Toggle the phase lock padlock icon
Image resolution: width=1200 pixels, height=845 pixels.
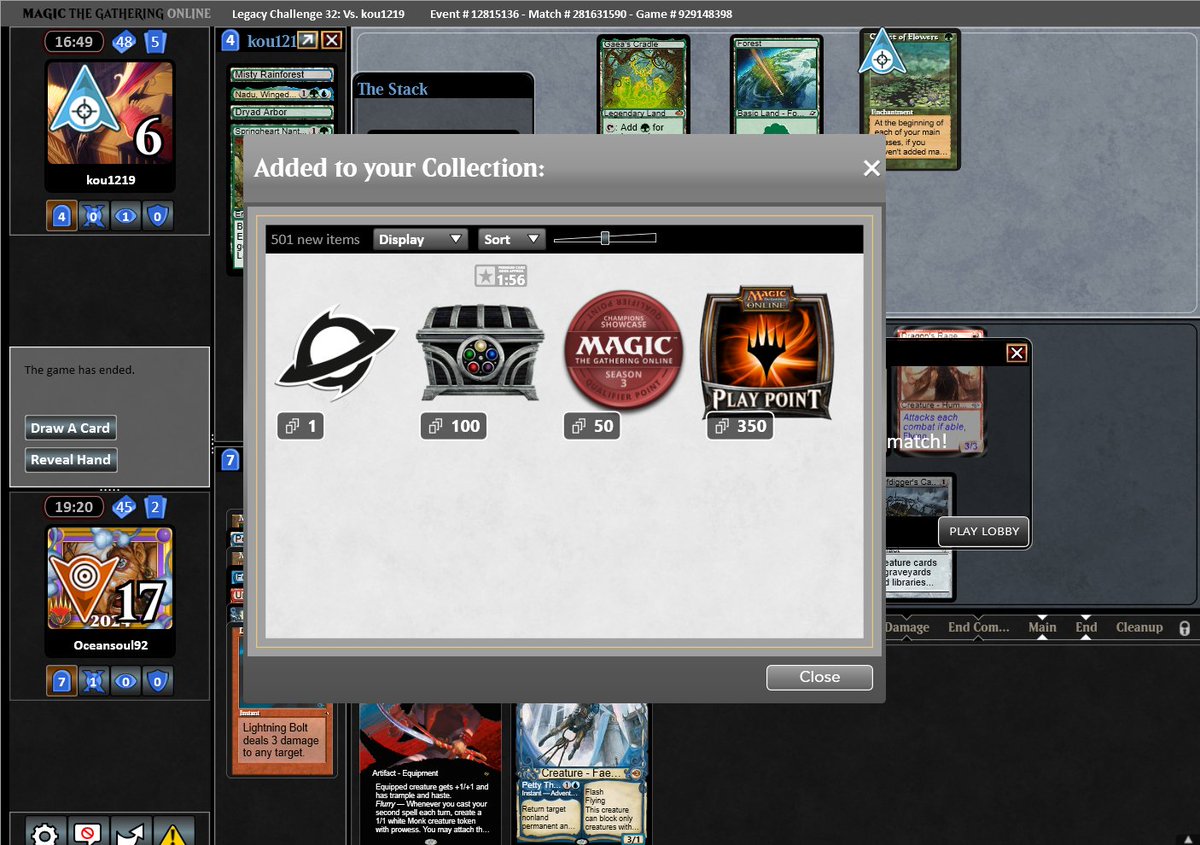[x=1184, y=628]
